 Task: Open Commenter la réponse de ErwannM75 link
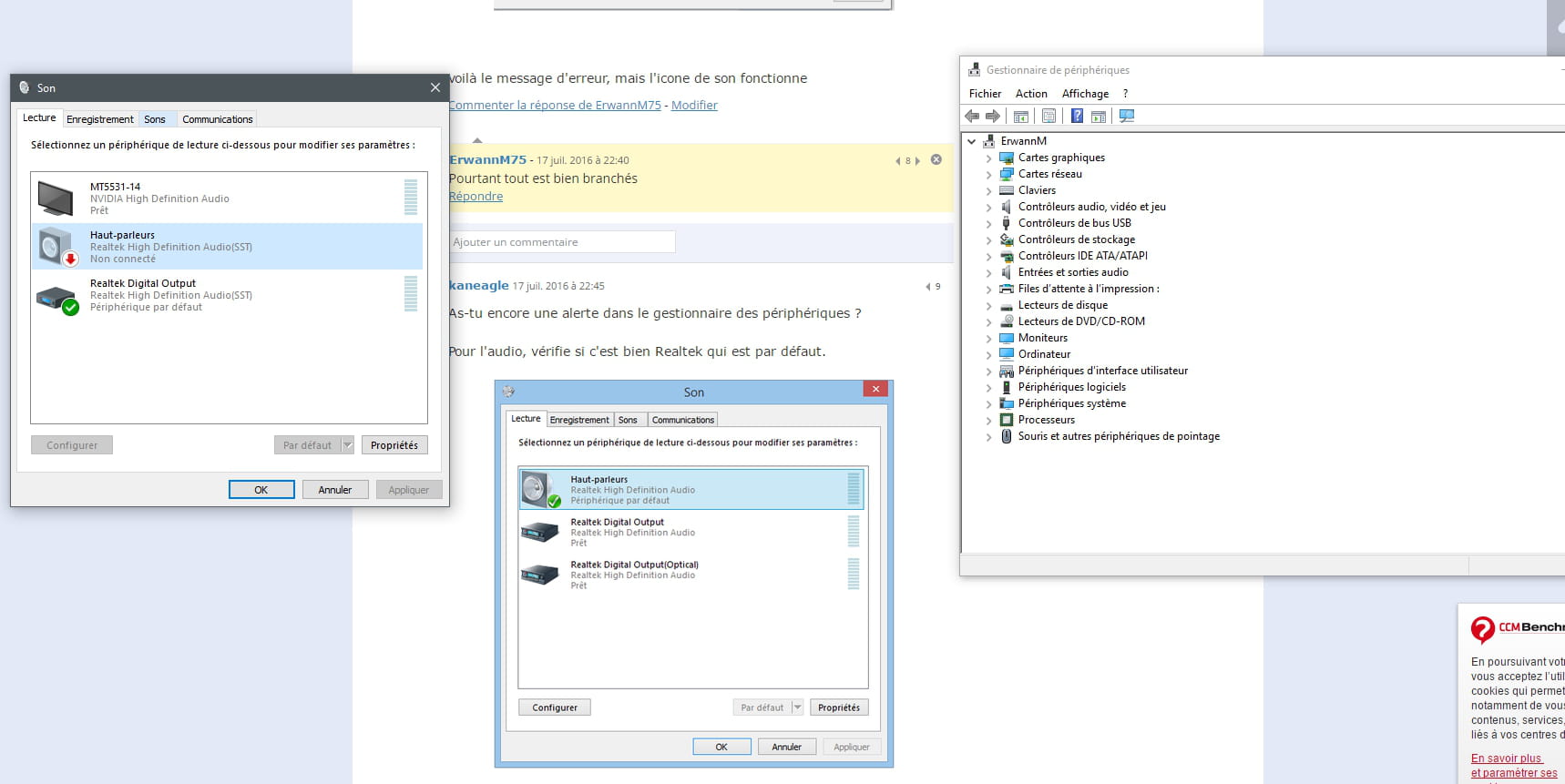coord(555,106)
